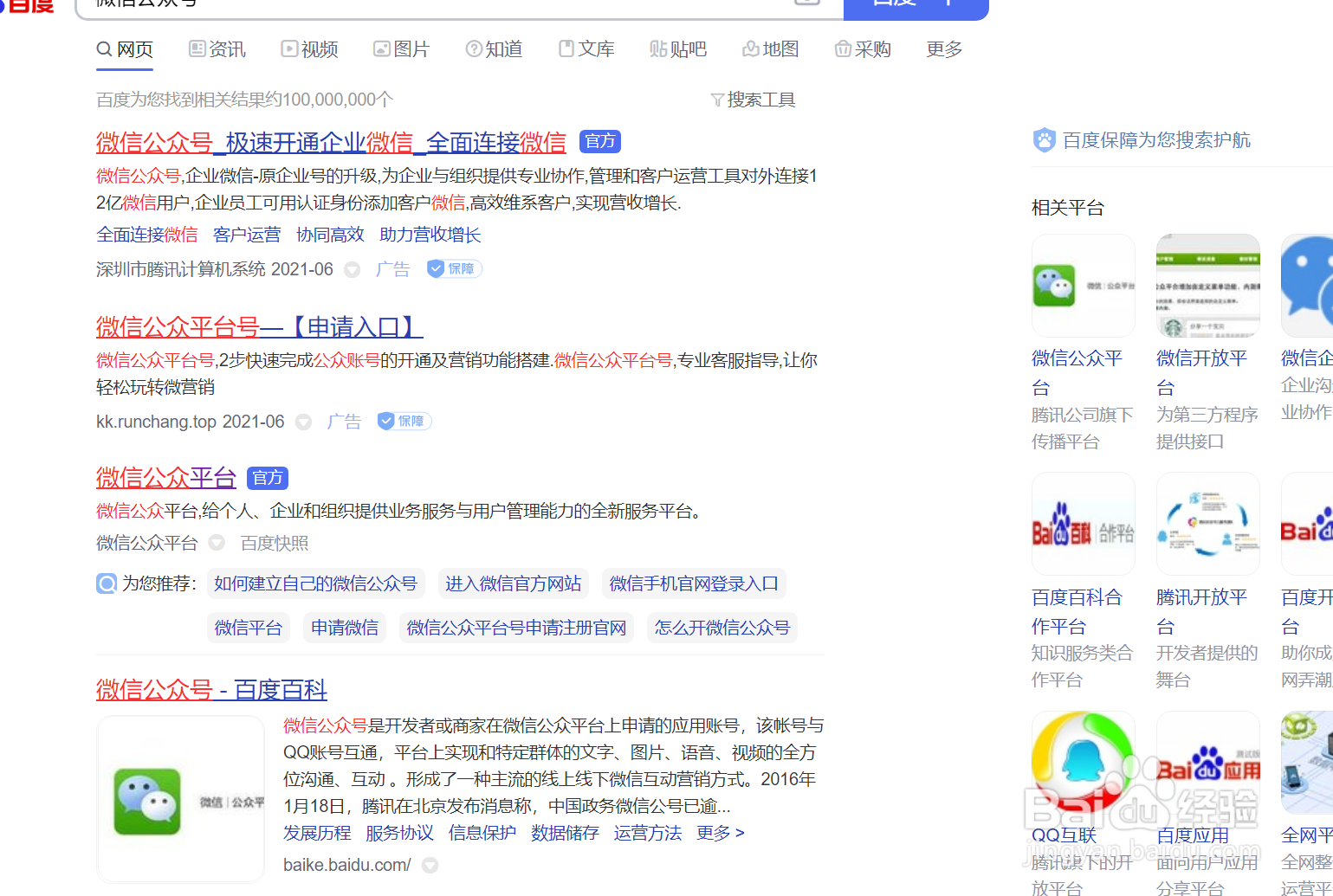This screenshot has height=896, width=1333.
Task: Open the 贴吧 search tab
Action: [x=678, y=49]
